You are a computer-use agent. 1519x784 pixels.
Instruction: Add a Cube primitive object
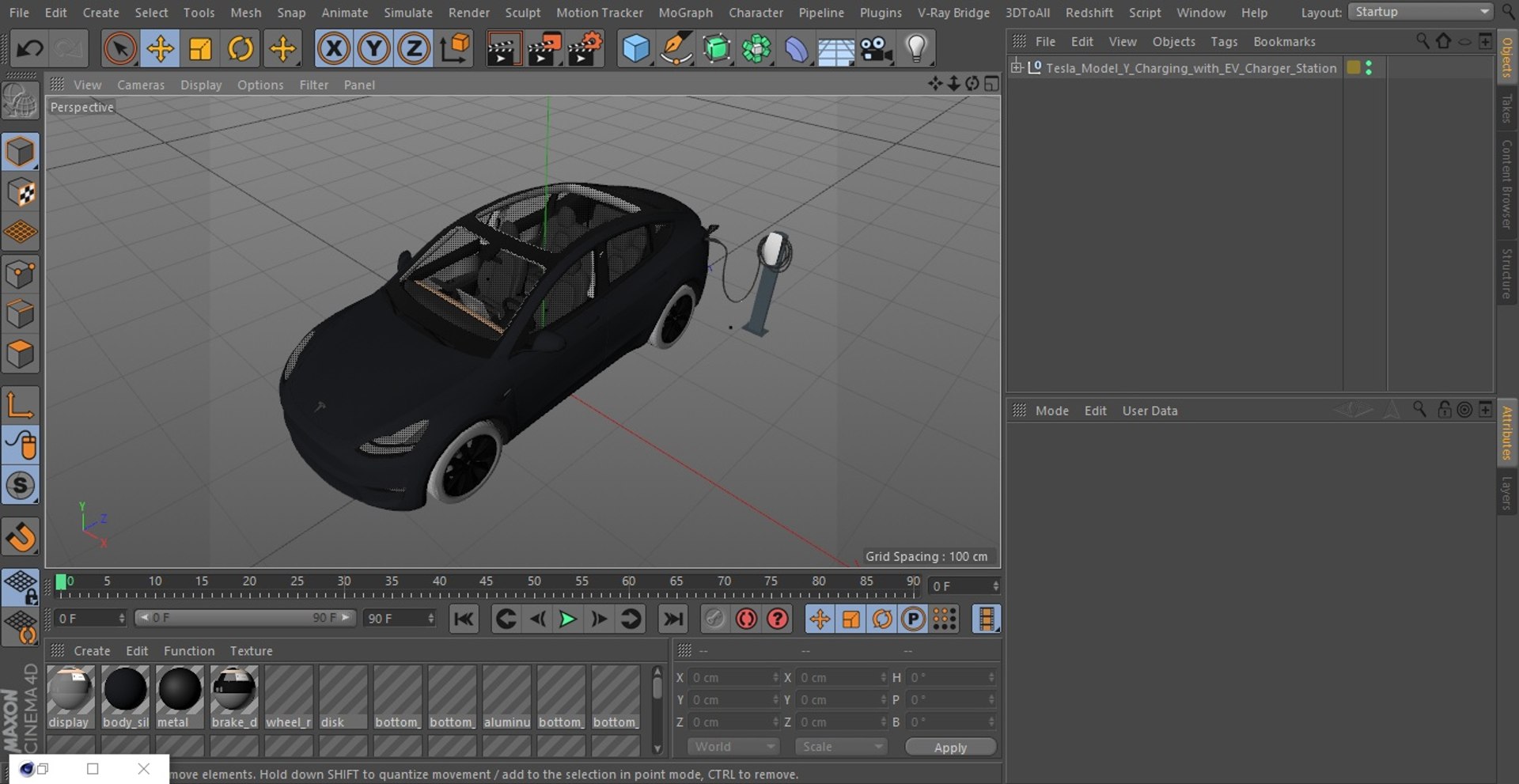click(635, 49)
